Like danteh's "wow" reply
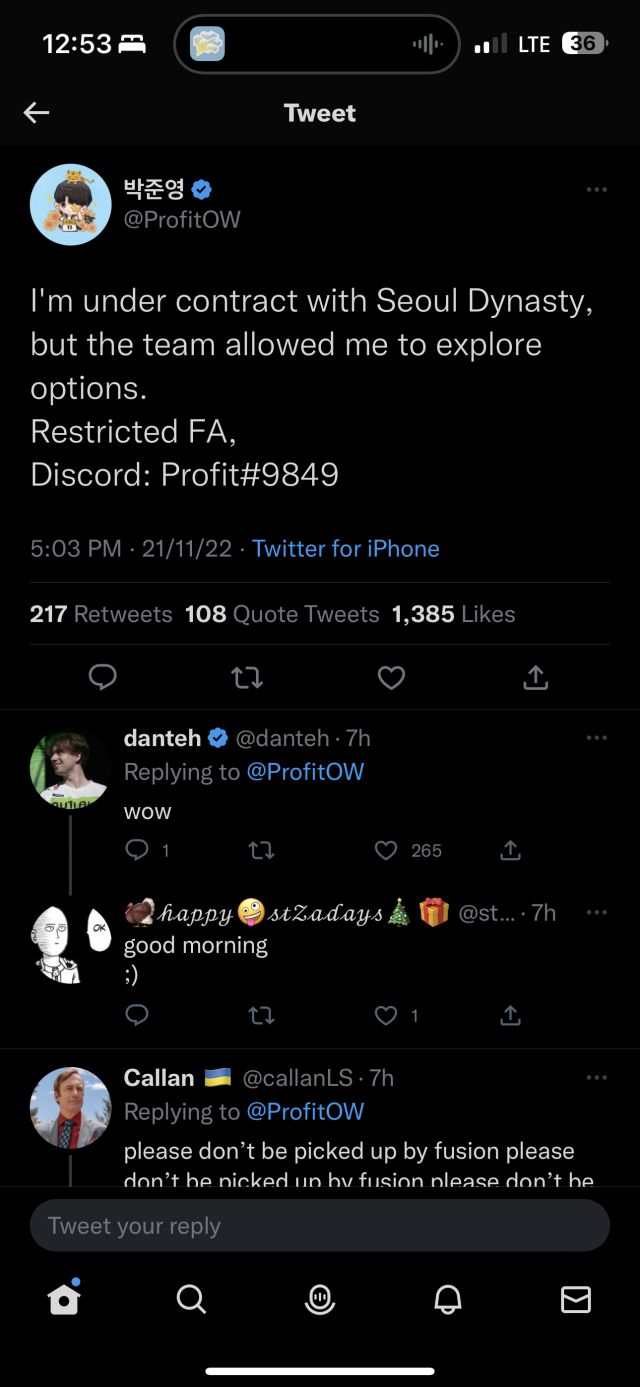Screen dimensions: 640x1387 [386, 850]
